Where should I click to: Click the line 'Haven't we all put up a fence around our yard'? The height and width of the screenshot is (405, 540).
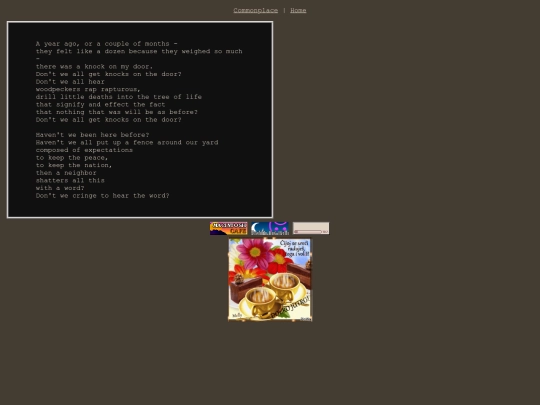point(127,142)
